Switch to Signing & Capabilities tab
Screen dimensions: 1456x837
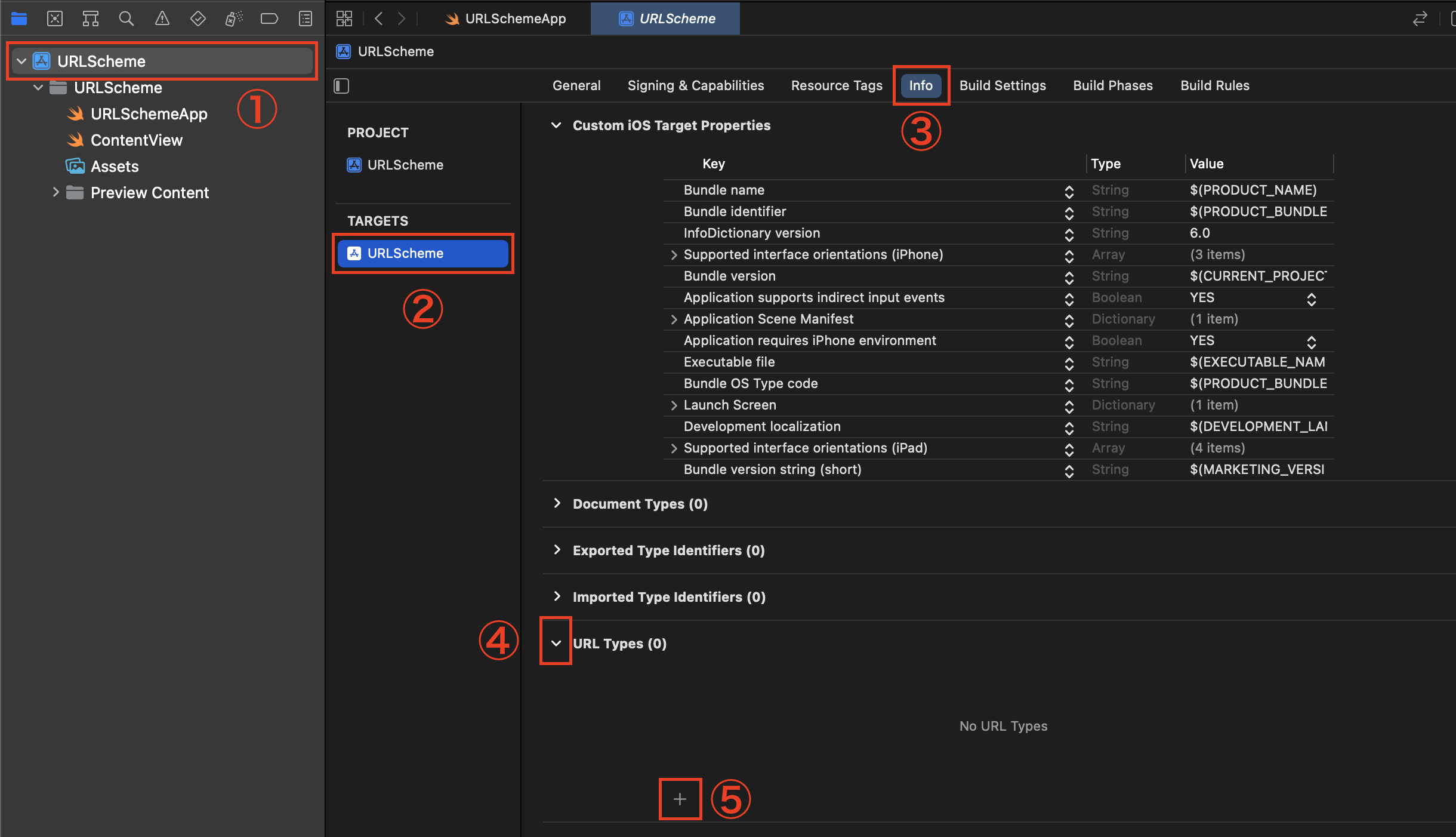[696, 85]
